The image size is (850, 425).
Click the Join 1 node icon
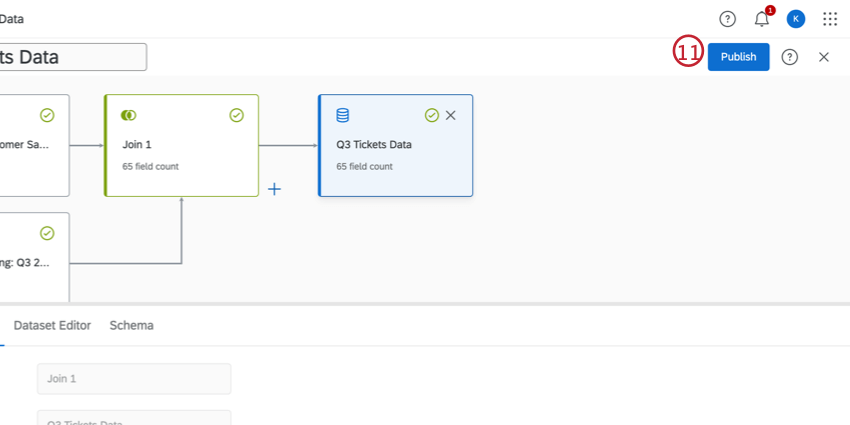coord(128,115)
